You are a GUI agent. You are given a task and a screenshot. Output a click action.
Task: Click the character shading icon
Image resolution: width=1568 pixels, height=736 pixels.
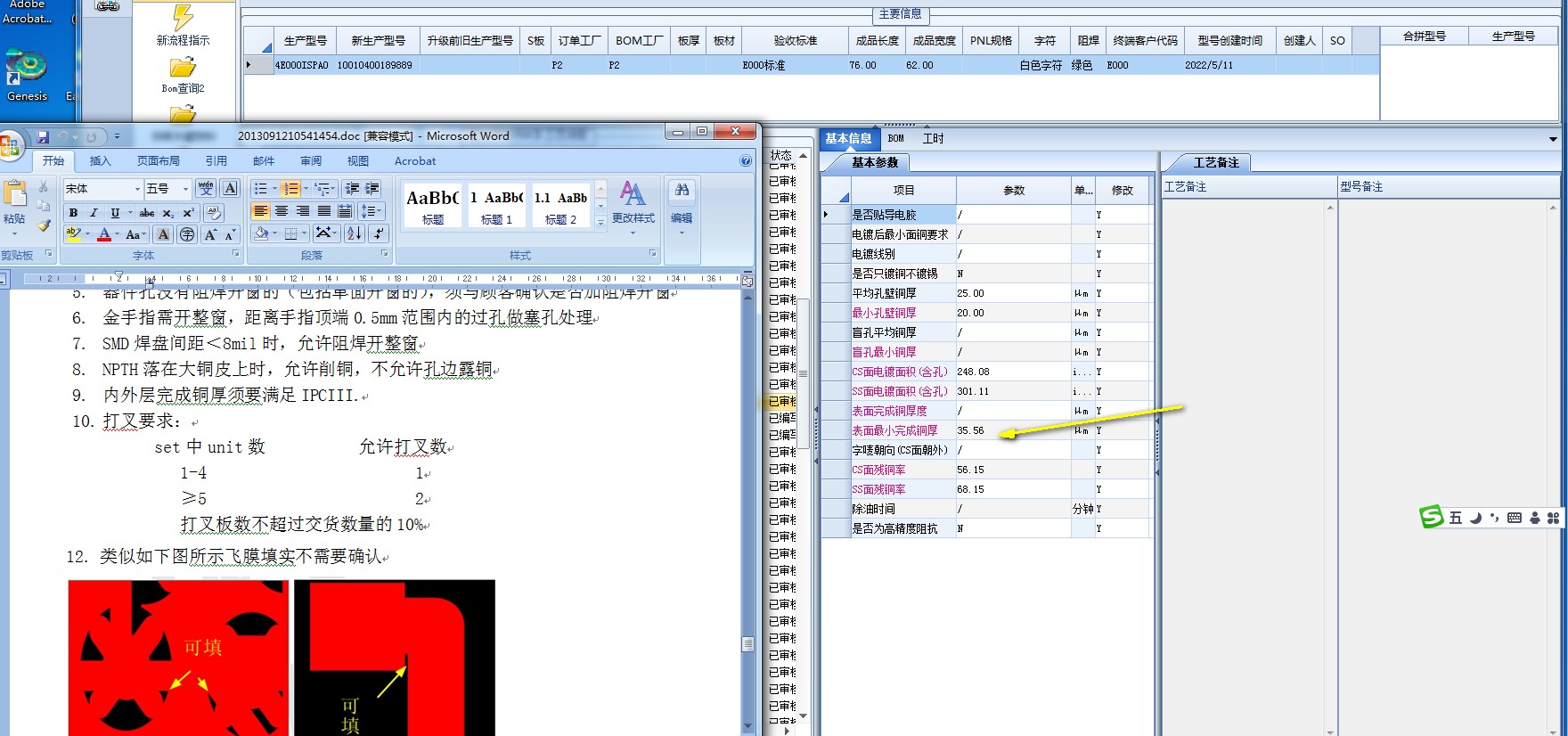pyautogui.click(x=163, y=234)
